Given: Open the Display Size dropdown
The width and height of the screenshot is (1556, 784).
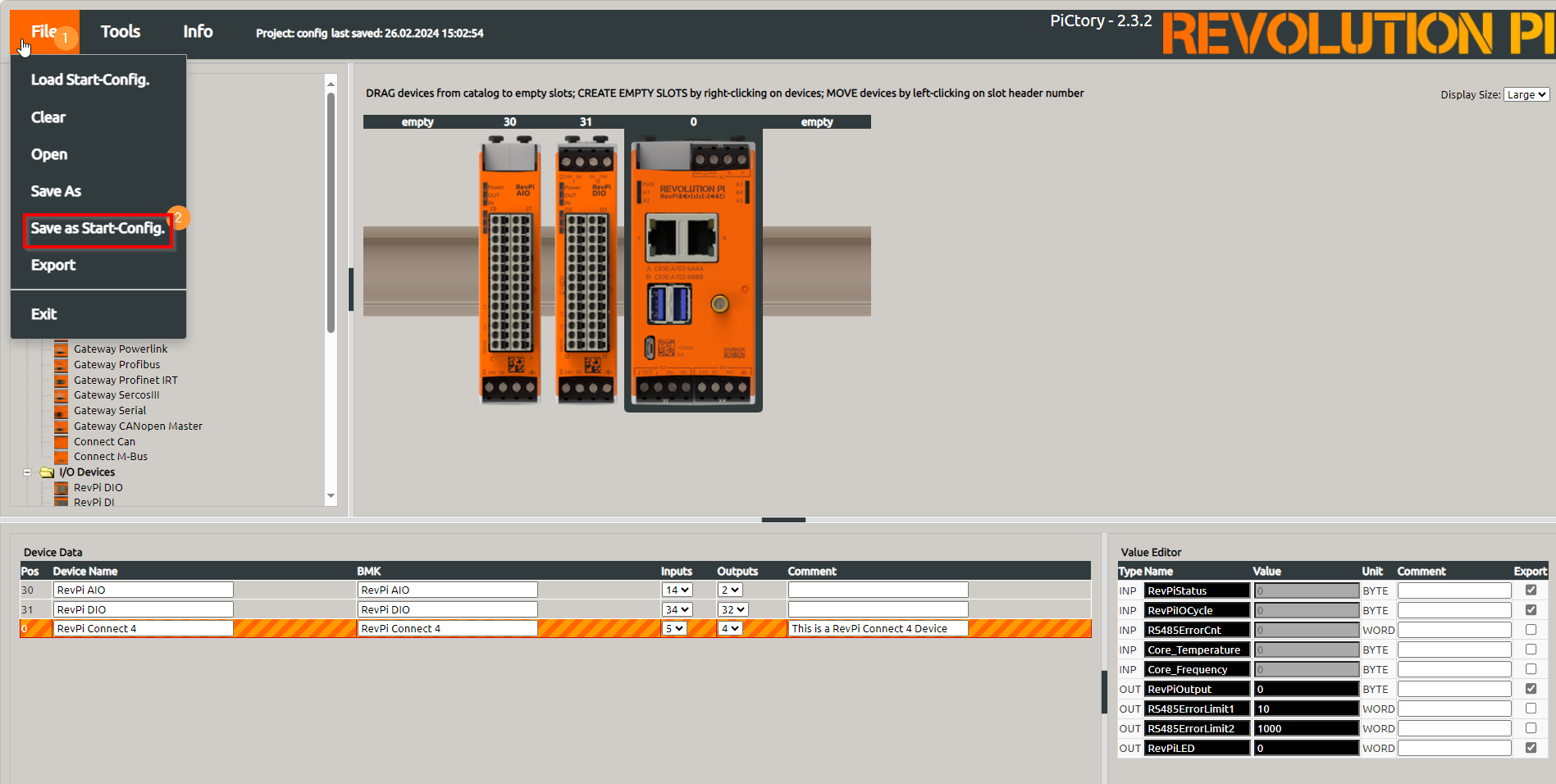Looking at the screenshot, I should [x=1526, y=94].
